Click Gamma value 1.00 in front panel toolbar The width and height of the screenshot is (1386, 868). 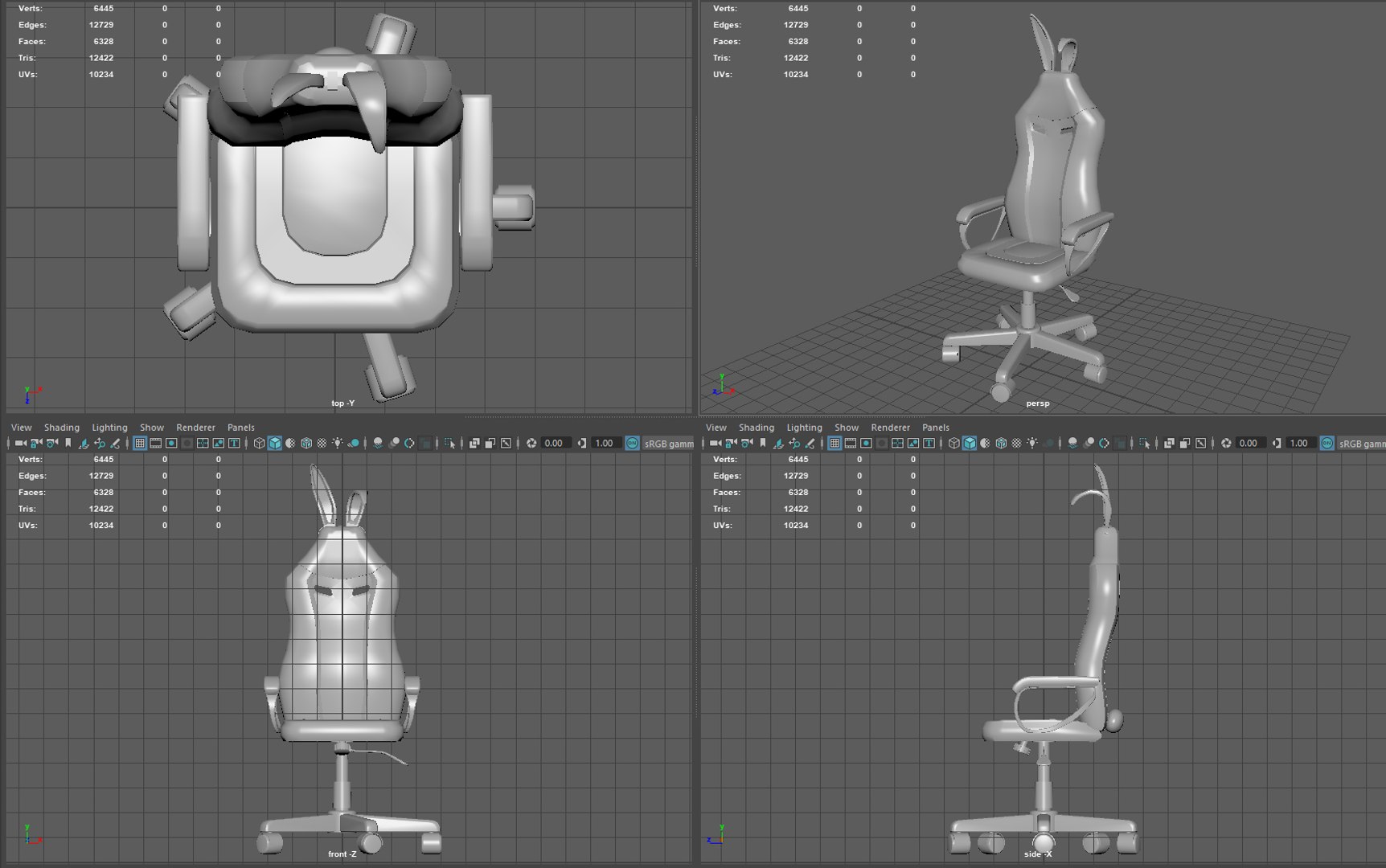(606, 443)
